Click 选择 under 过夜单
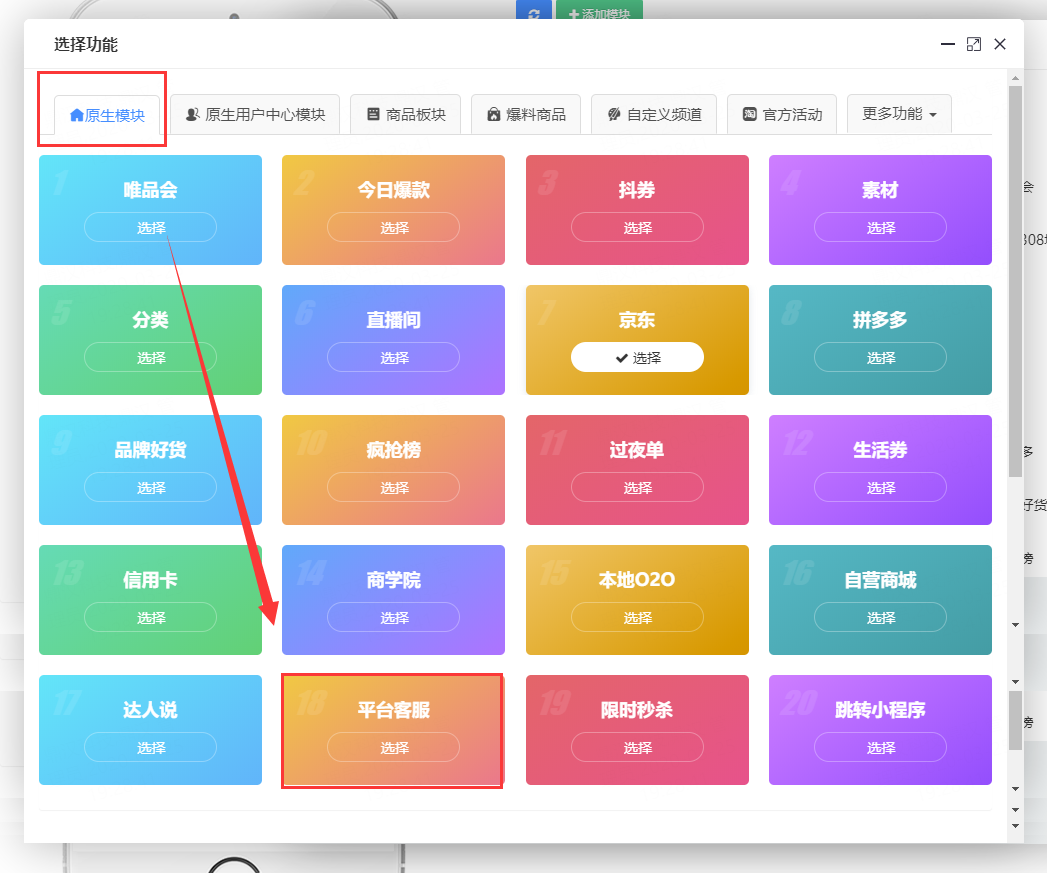The height and width of the screenshot is (873, 1047). click(x=637, y=488)
